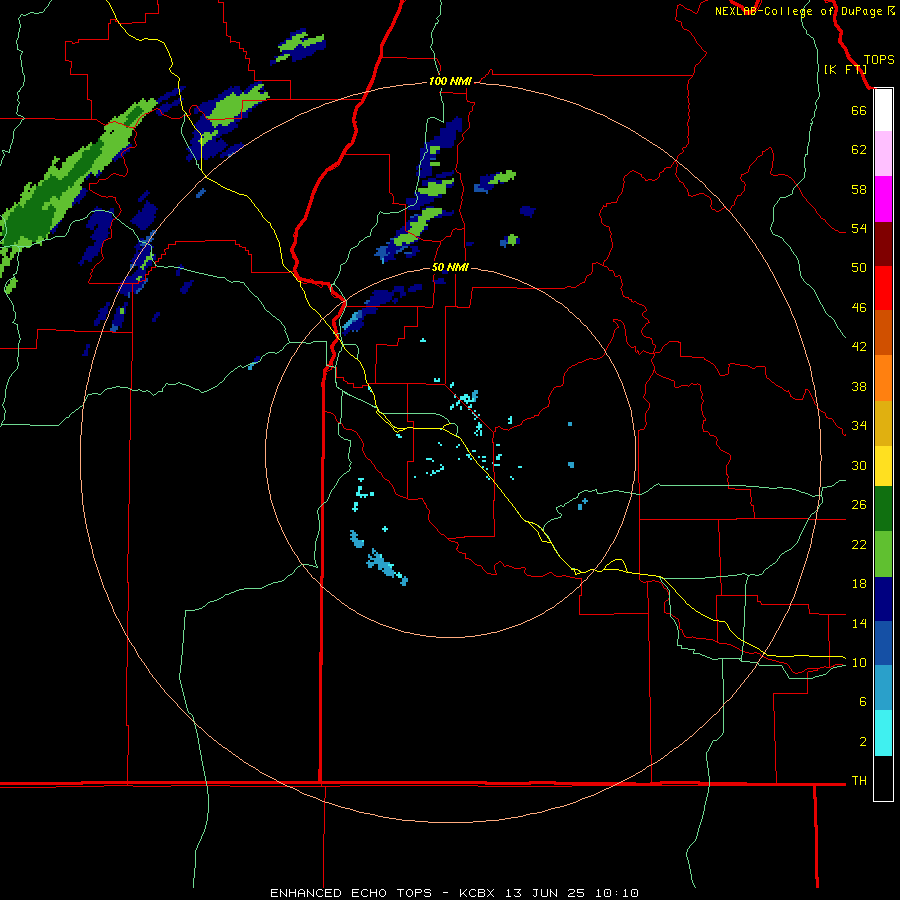
Task: Click the '18' legend value label
Action: (x=859, y=584)
